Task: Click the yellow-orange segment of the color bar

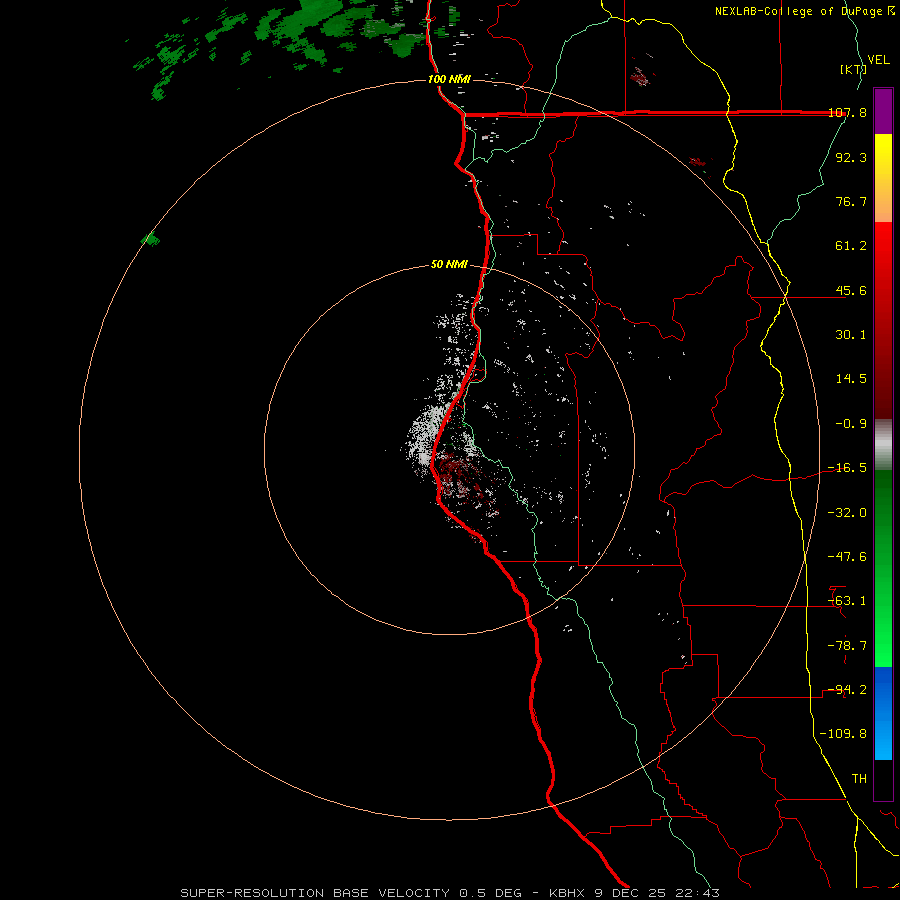Action: [x=883, y=178]
